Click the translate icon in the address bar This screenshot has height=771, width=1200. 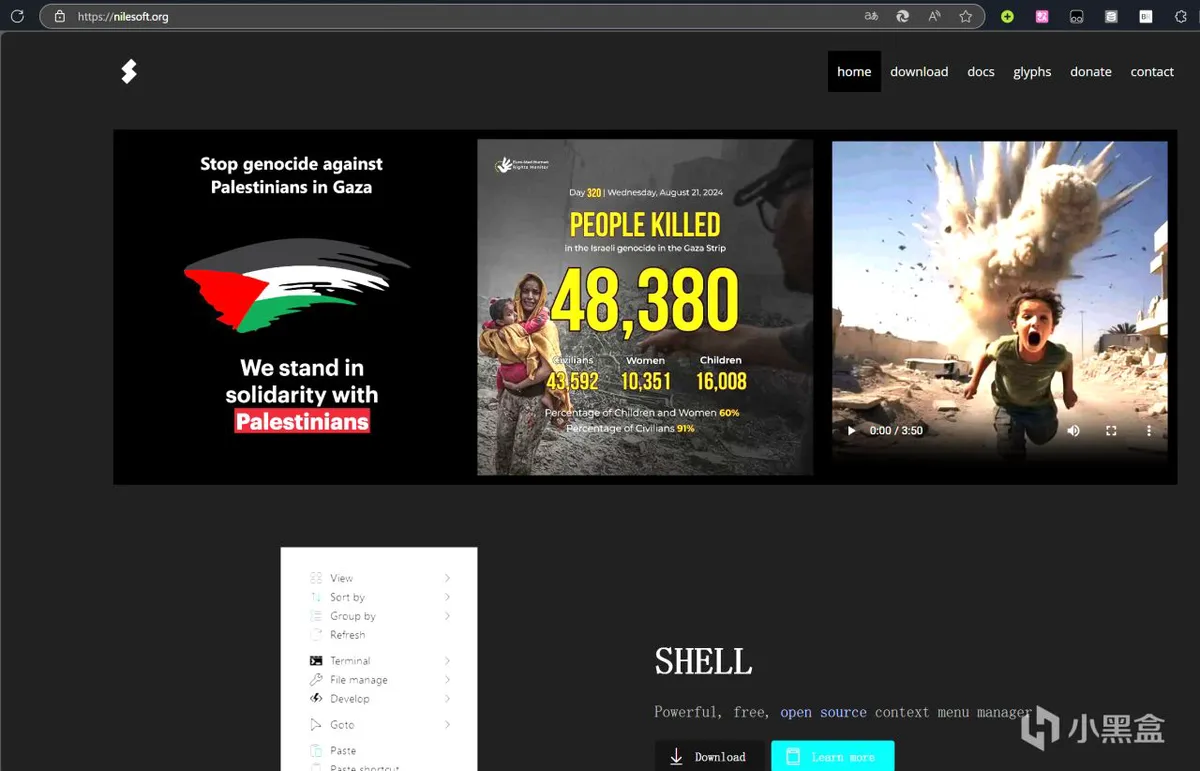click(x=872, y=16)
